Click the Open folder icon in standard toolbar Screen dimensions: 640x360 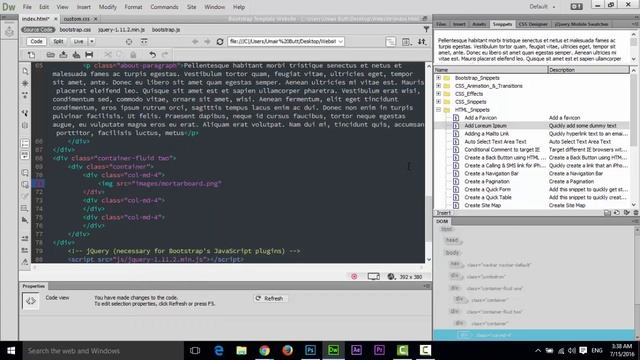click(x=50, y=55)
